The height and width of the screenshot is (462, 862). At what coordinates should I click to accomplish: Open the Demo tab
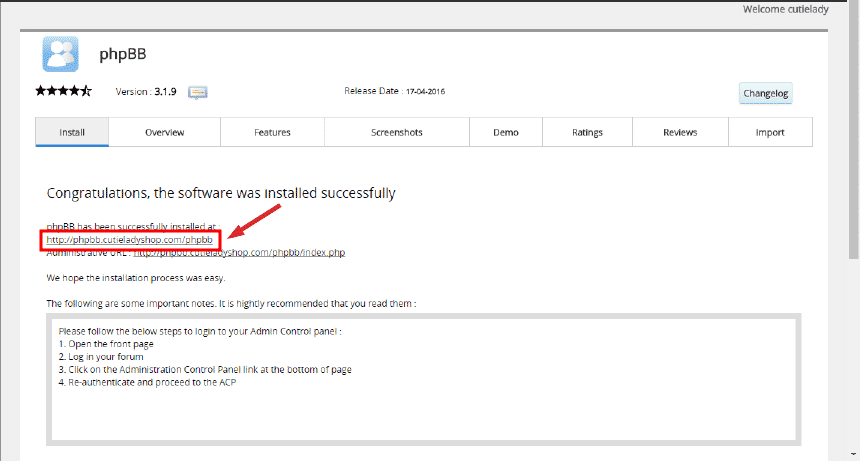coord(506,132)
